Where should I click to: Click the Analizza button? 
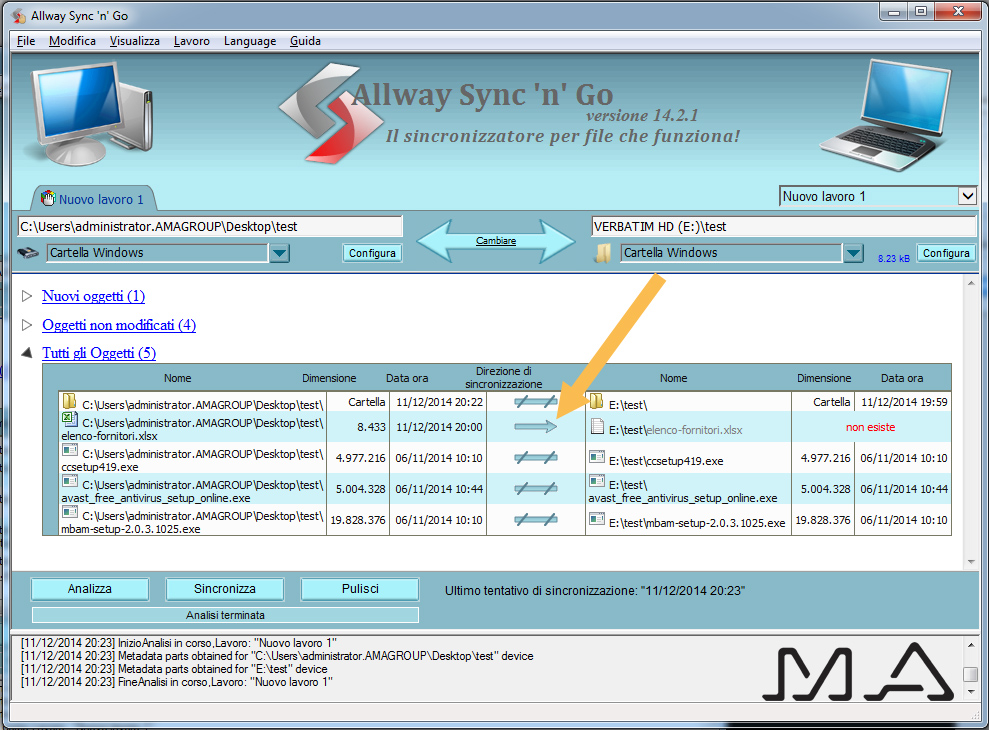(x=90, y=589)
